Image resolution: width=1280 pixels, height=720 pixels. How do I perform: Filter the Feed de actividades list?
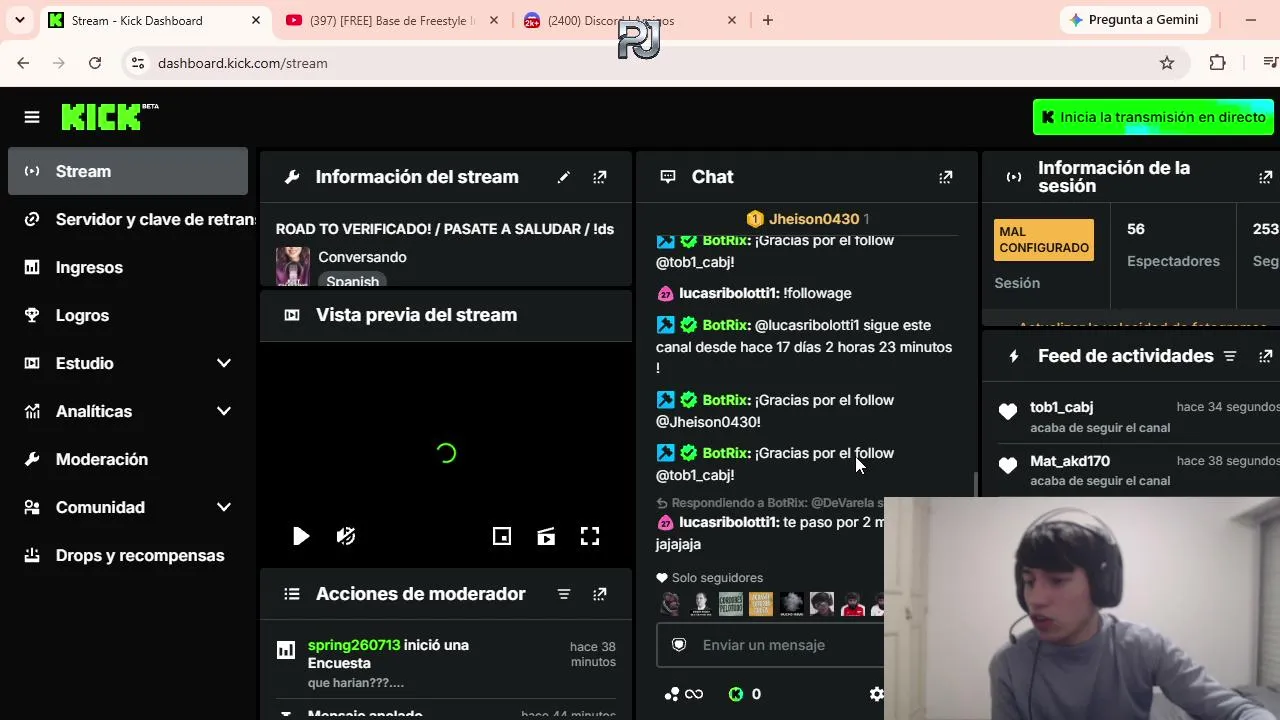click(1230, 356)
